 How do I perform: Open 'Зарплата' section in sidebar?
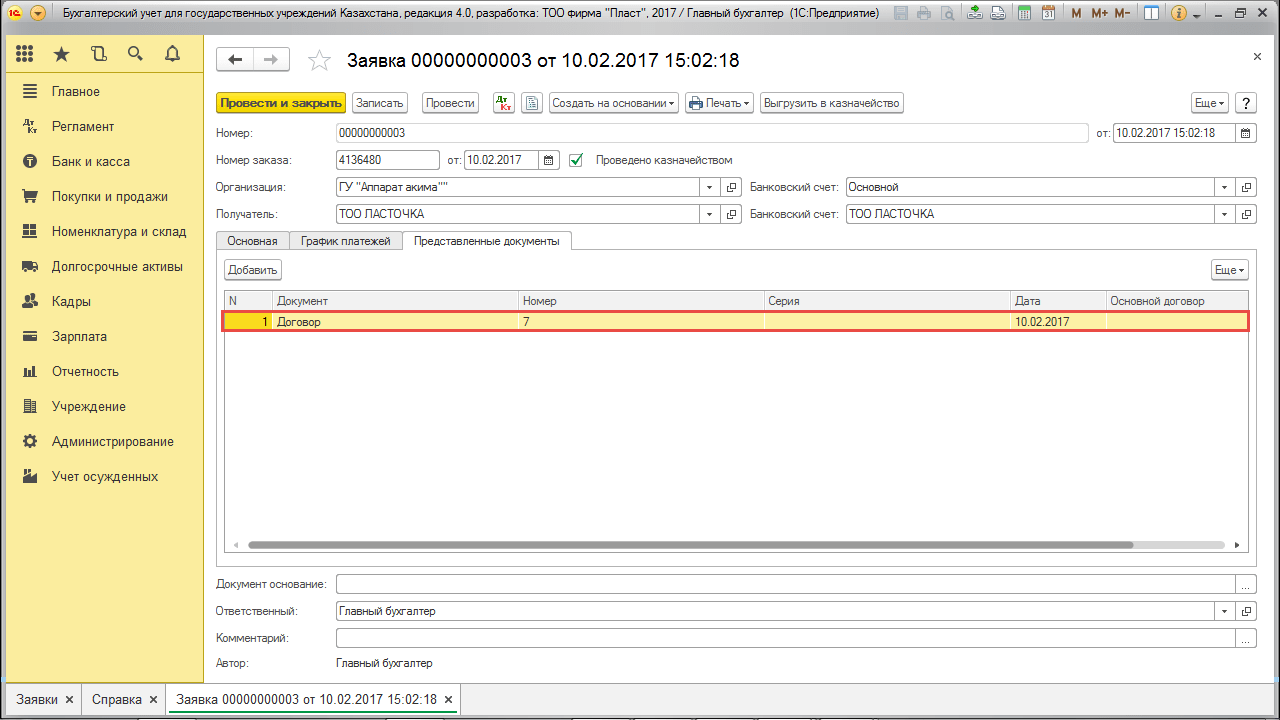[79, 337]
